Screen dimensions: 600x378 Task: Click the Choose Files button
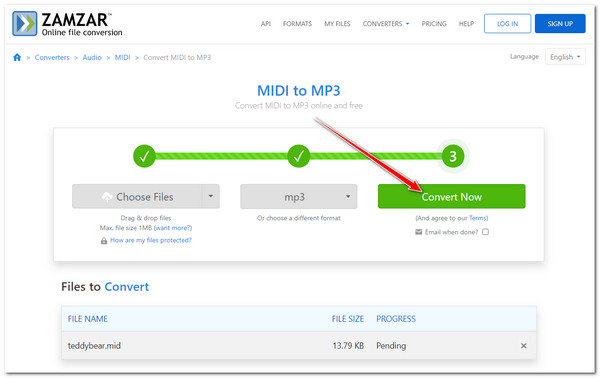[x=137, y=196]
